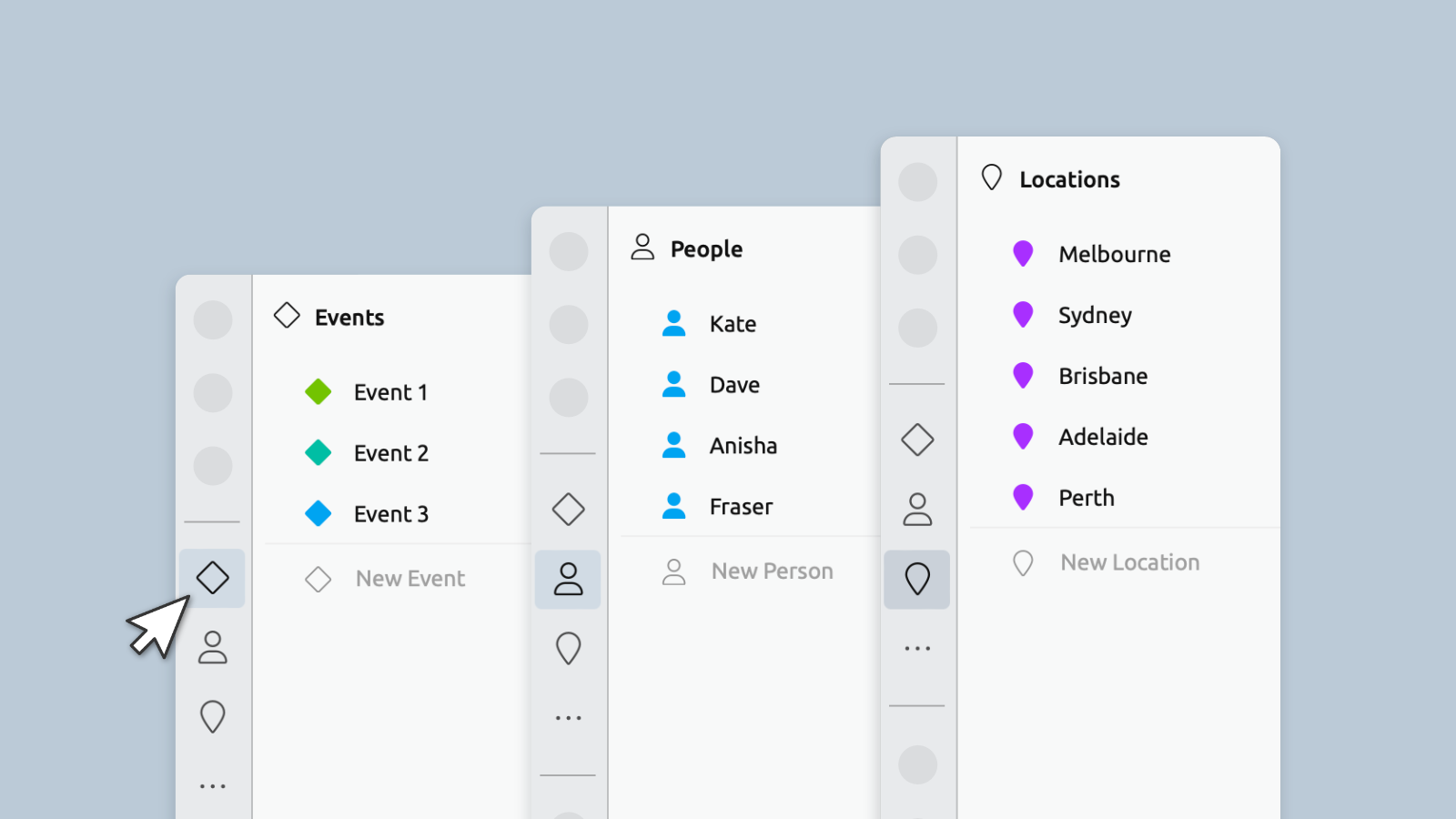Select highlighted pin icon in Locations panel sidebar
Image resolution: width=1456 pixels, height=819 pixels.
point(917,579)
